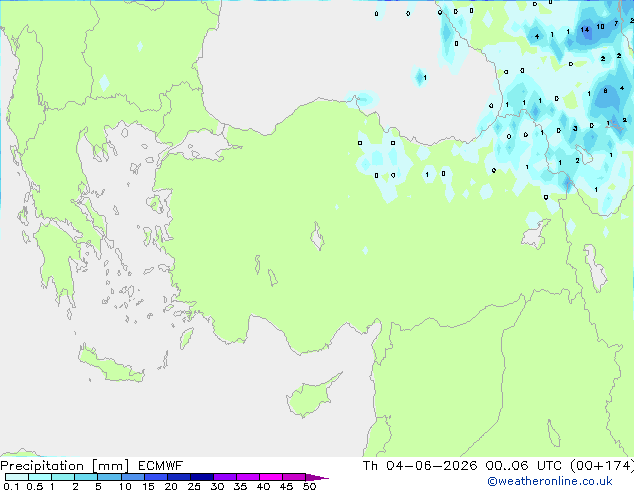Click the "ECMWF" model label
The height and width of the screenshot is (490, 634).
(x=161, y=466)
